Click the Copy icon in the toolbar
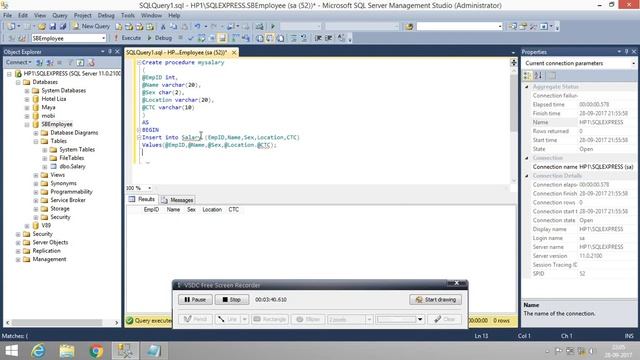 [173, 26]
